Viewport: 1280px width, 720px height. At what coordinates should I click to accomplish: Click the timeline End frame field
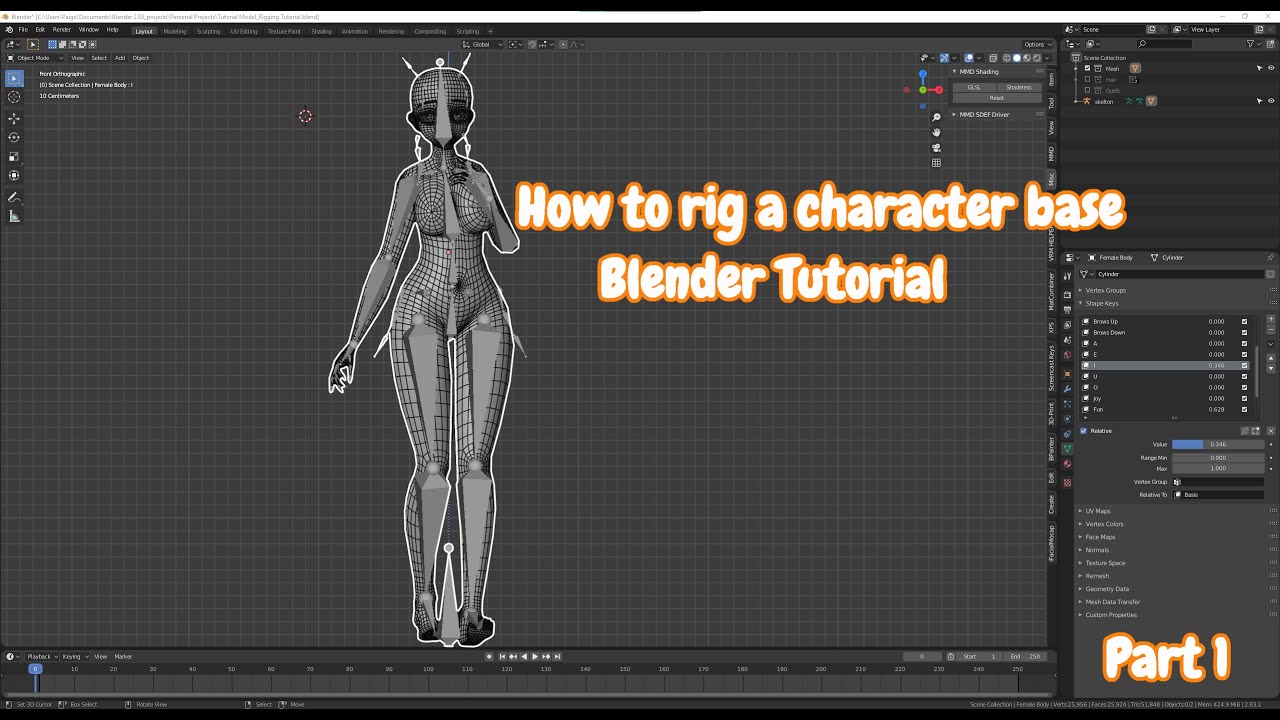pyautogui.click(x=1024, y=657)
